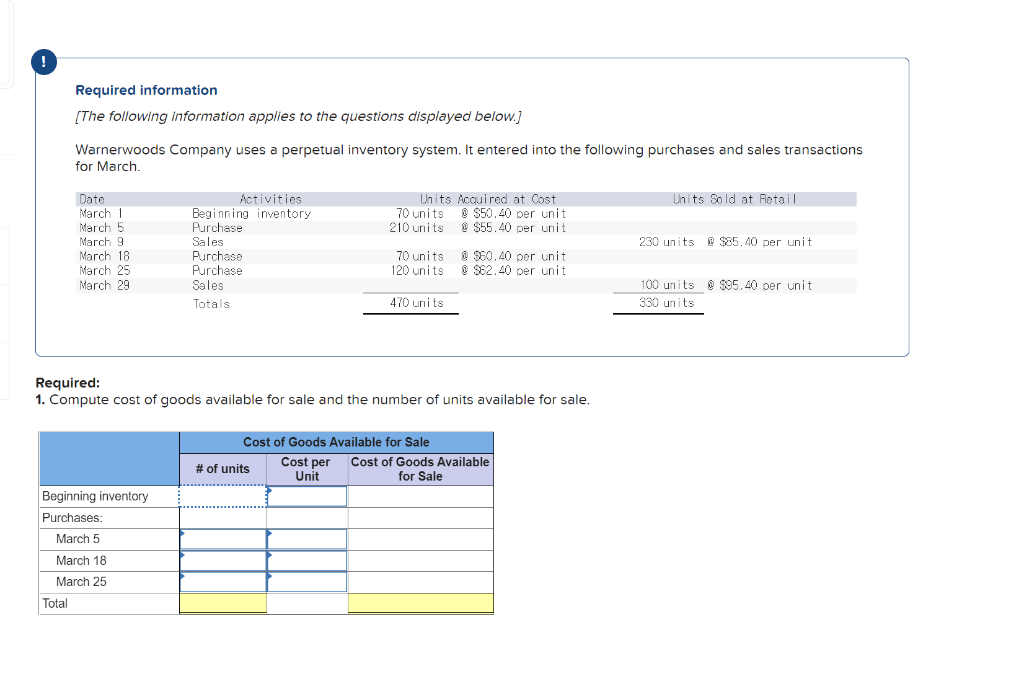Click '$50.40 per unit' beginning inventory cost
This screenshot has height=697, width=1024.
[x=520, y=214]
